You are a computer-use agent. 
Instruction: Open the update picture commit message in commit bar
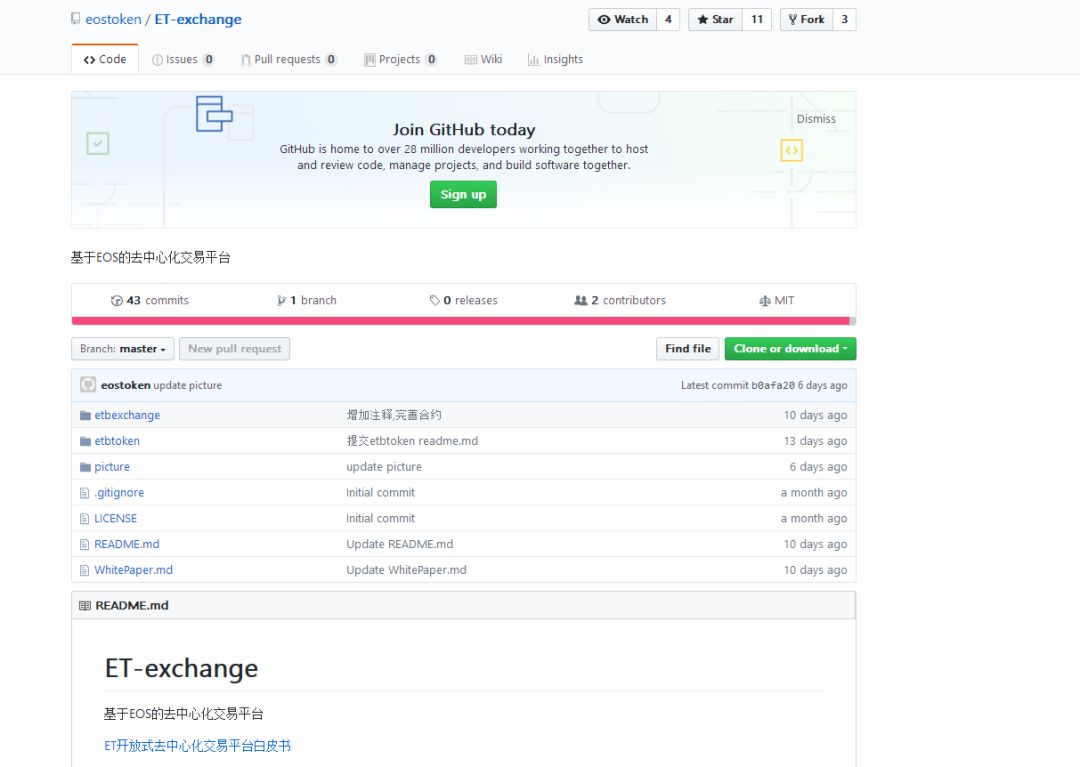pyautogui.click(x=187, y=385)
